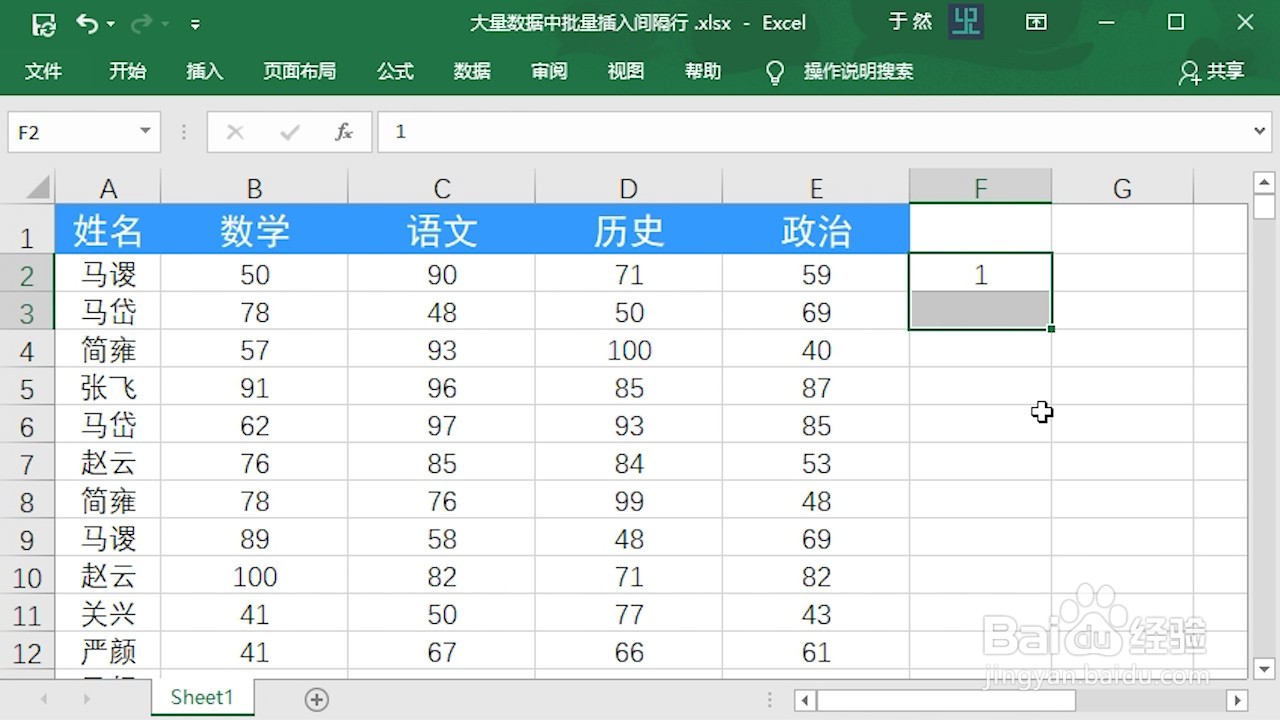Switch to the 视图 tab
The width and height of the screenshot is (1280, 720).
point(626,71)
